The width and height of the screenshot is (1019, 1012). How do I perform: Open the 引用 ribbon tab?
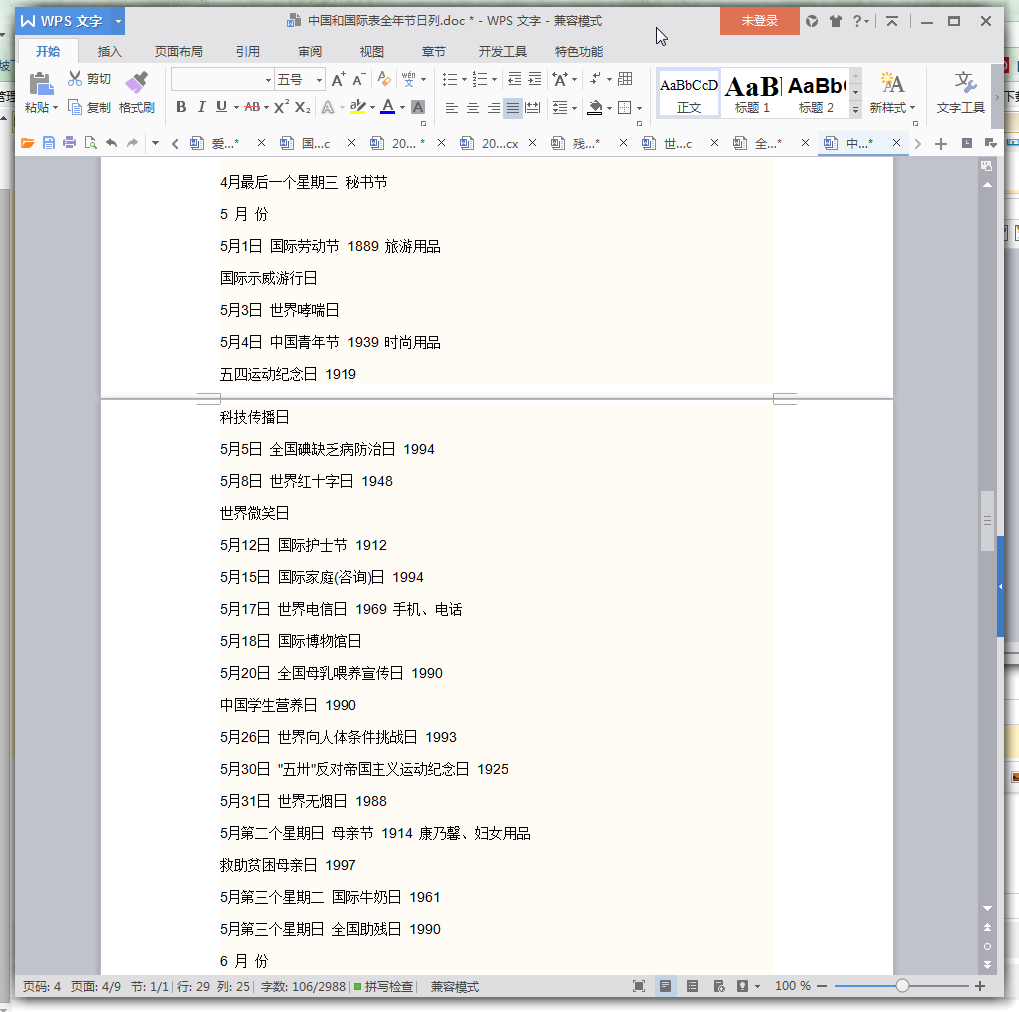click(248, 51)
